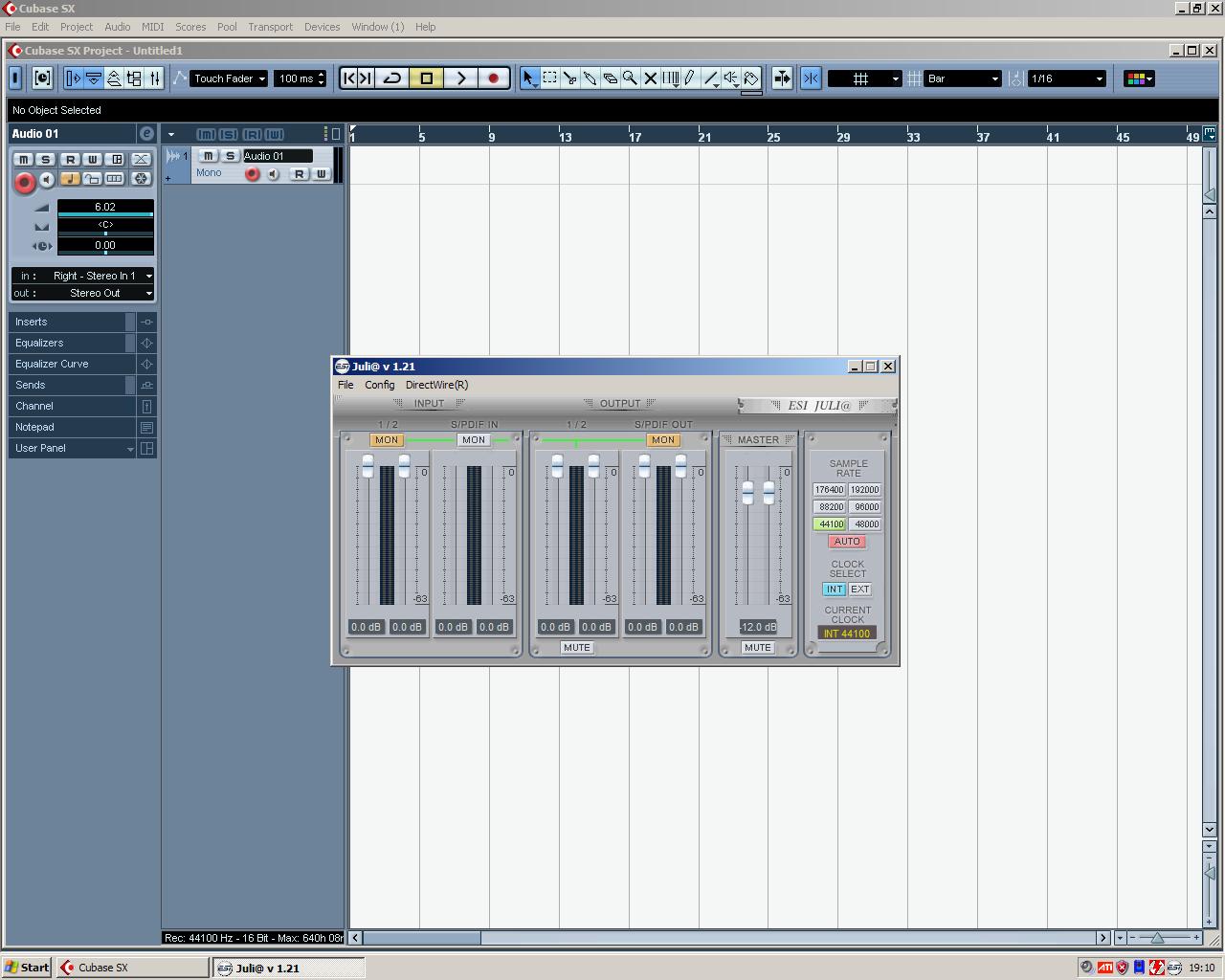Toggle the Cycle loop button
The width and height of the screenshot is (1225, 980).
pyautogui.click(x=391, y=78)
